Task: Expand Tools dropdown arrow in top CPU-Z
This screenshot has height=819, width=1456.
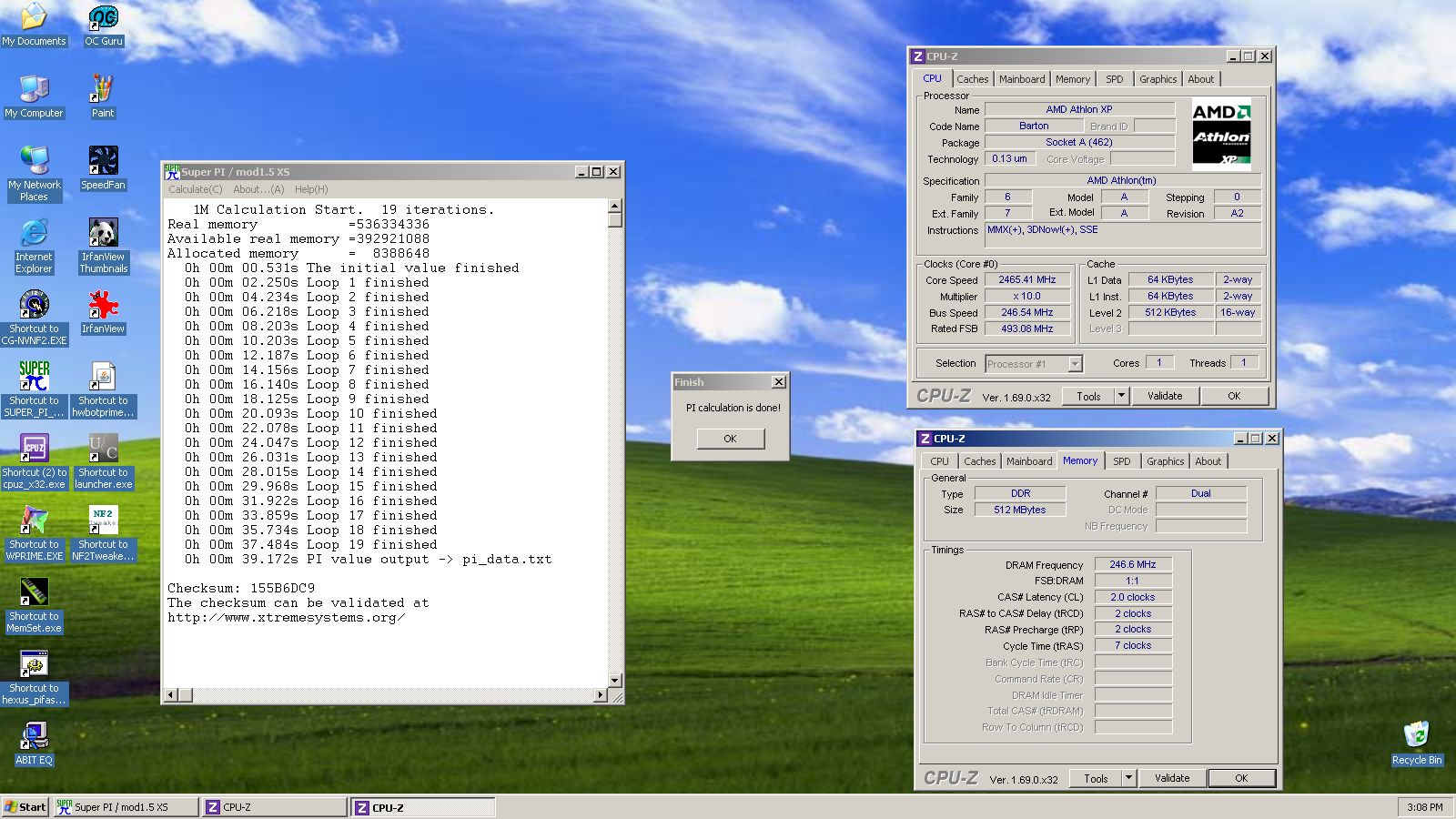Action: pyautogui.click(x=1122, y=396)
